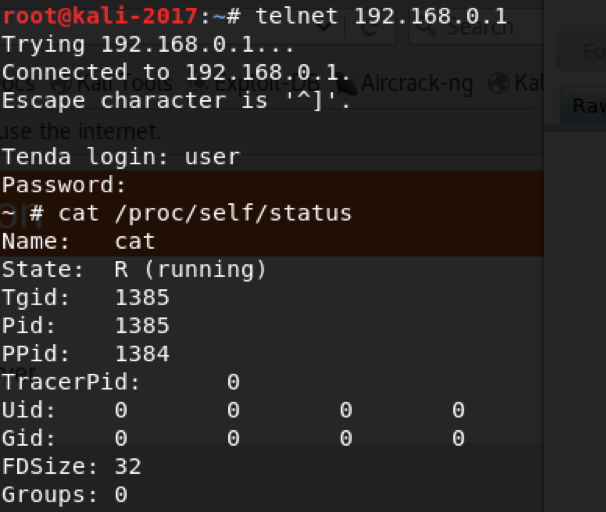Image resolution: width=606 pixels, height=512 pixels.
Task: Click the Exploit-DB bookmark icon
Action: click(200, 84)
